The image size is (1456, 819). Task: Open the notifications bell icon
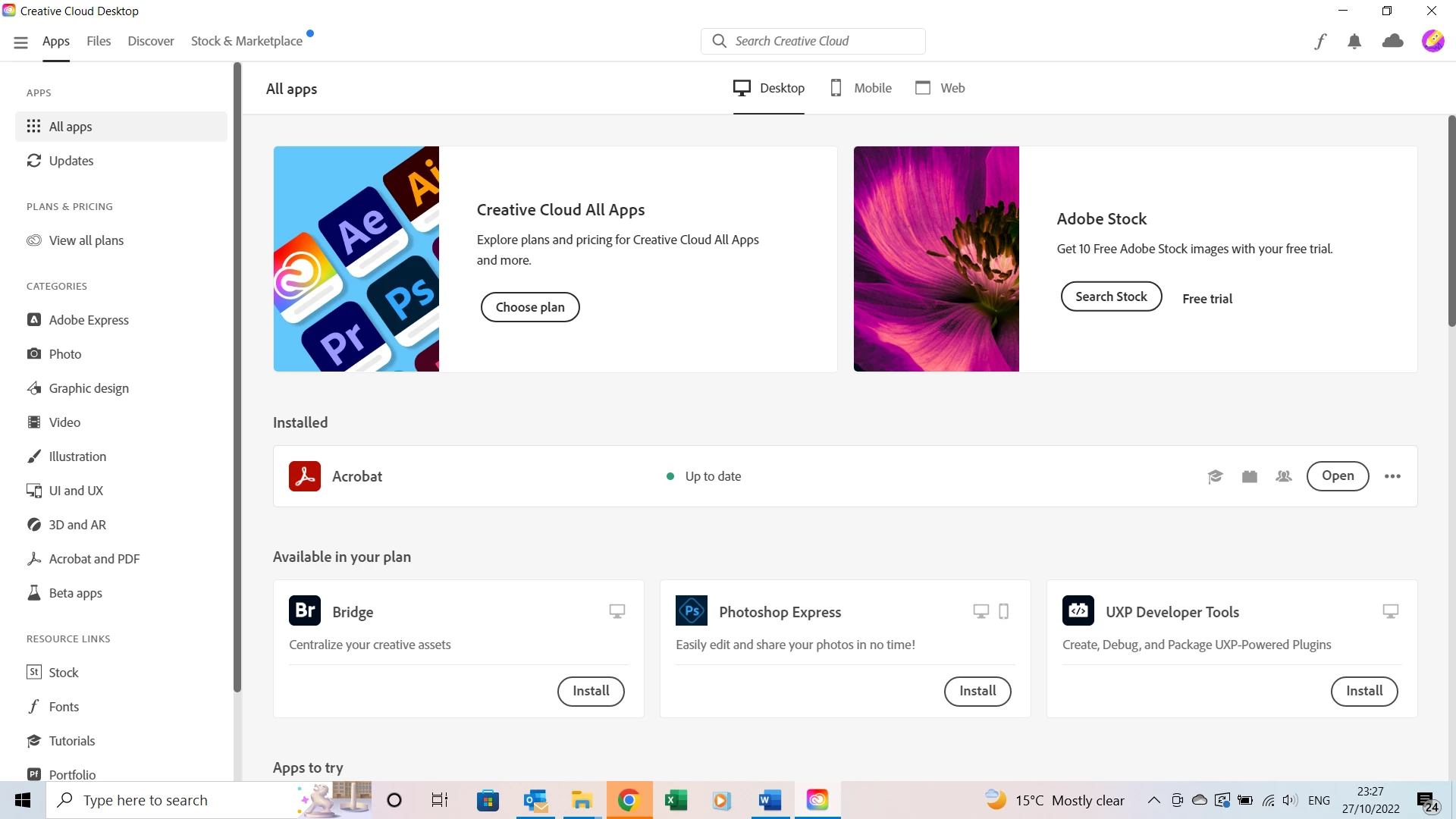point(1354,42)
